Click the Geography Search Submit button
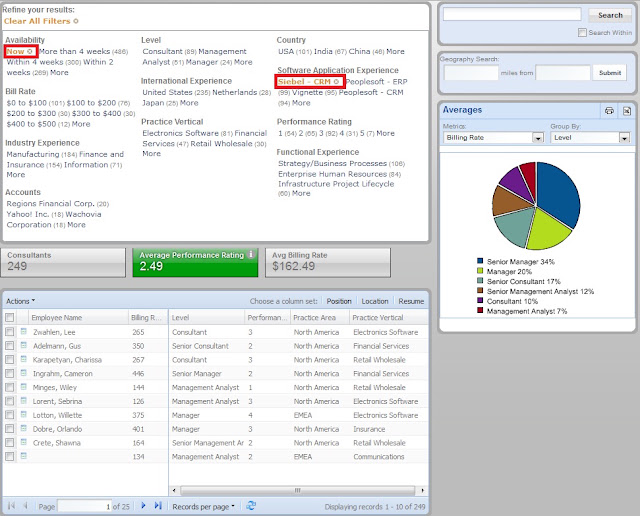This screenshot has height=516, width=640. pos(610,73)
